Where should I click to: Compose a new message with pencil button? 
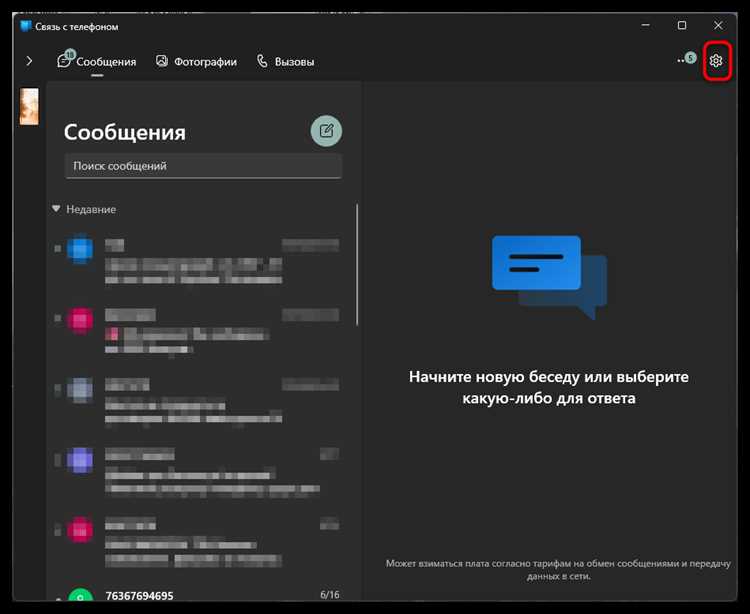tap(326, 131)
